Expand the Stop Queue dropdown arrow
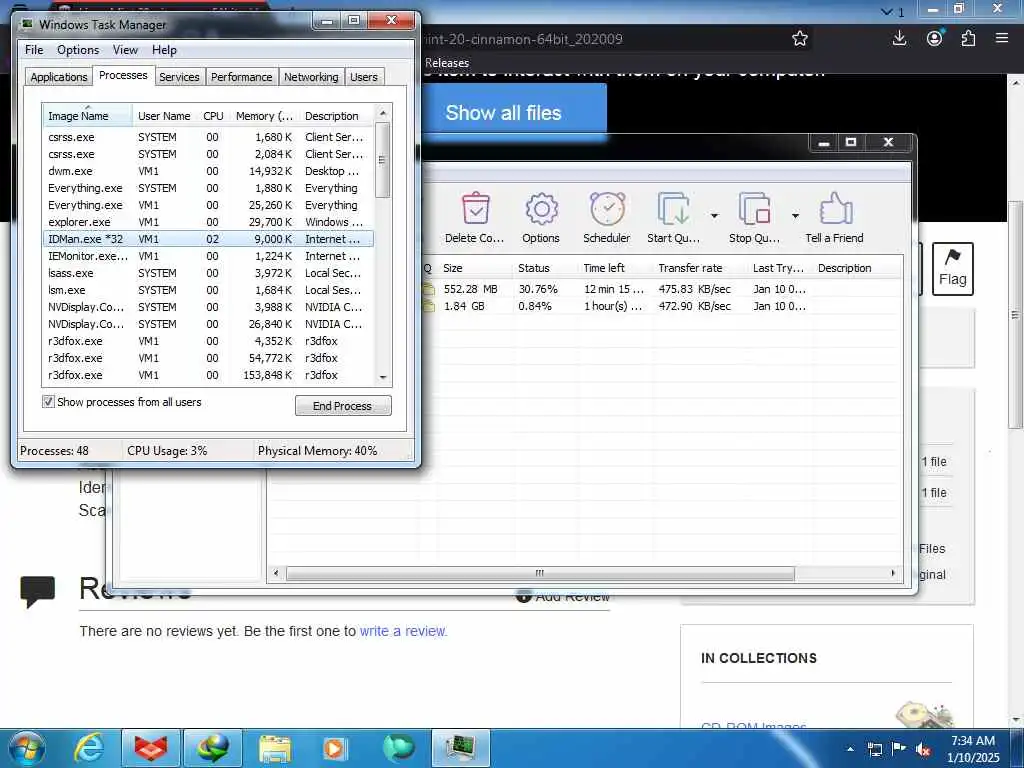 coord(795,216)
